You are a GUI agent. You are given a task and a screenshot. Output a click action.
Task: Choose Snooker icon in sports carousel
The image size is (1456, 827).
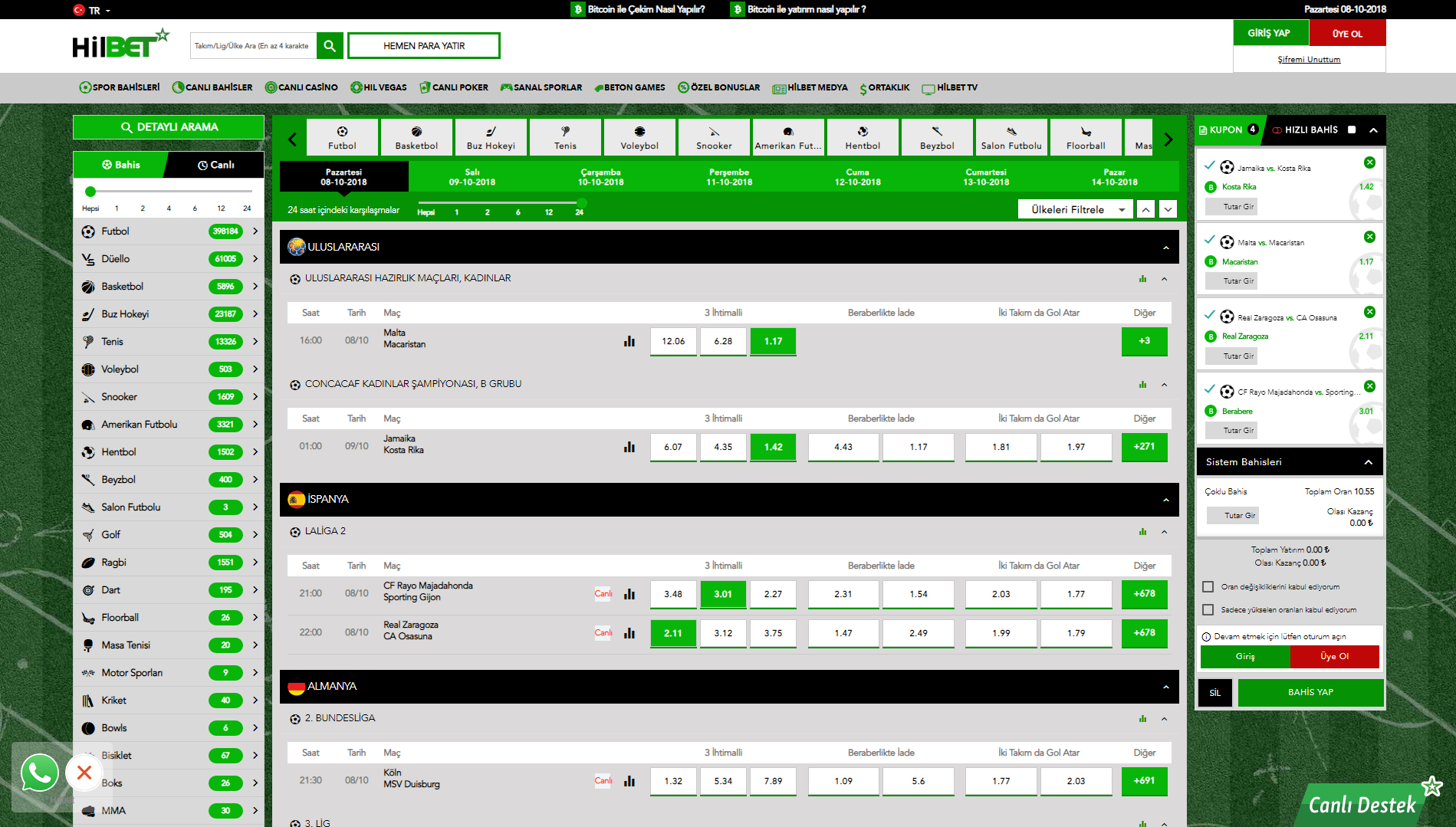coord(714,137)
